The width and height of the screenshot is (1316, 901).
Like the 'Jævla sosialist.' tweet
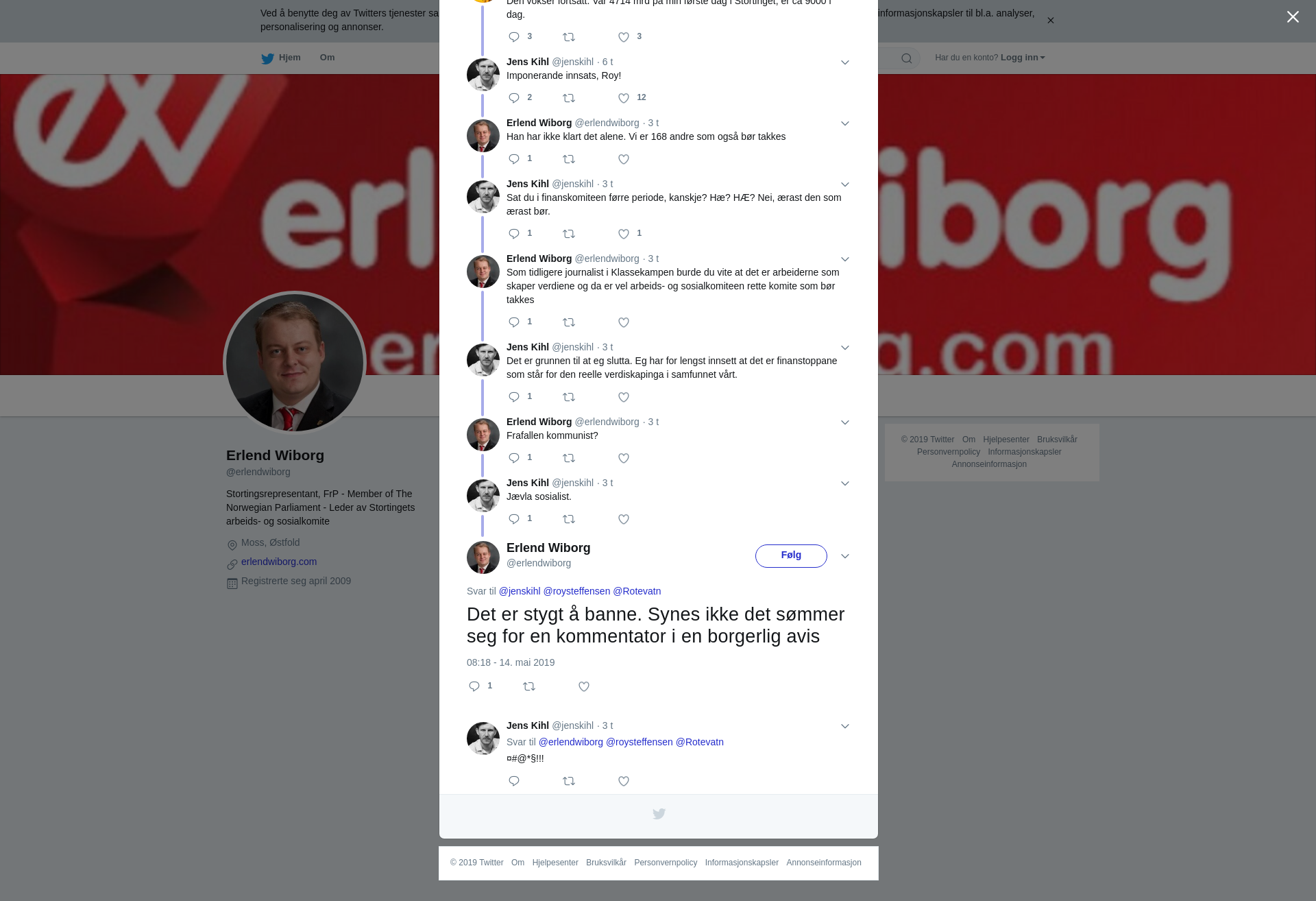coord(624,520)
